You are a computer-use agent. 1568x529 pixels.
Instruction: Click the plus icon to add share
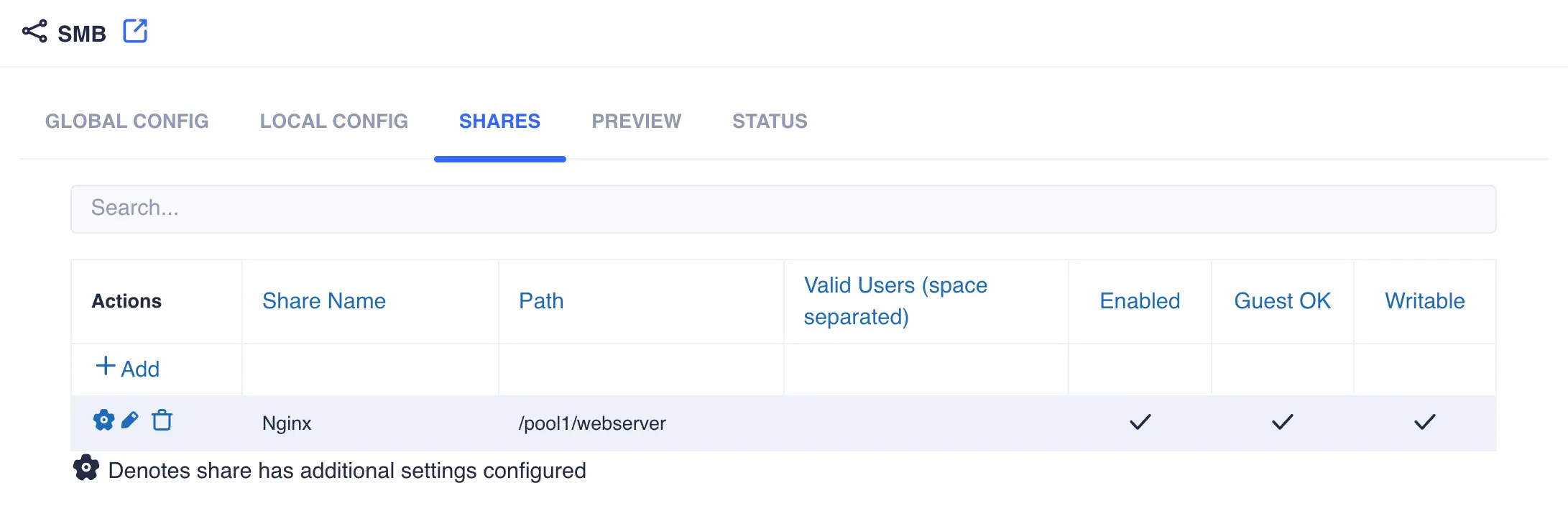tap(105, 367)
